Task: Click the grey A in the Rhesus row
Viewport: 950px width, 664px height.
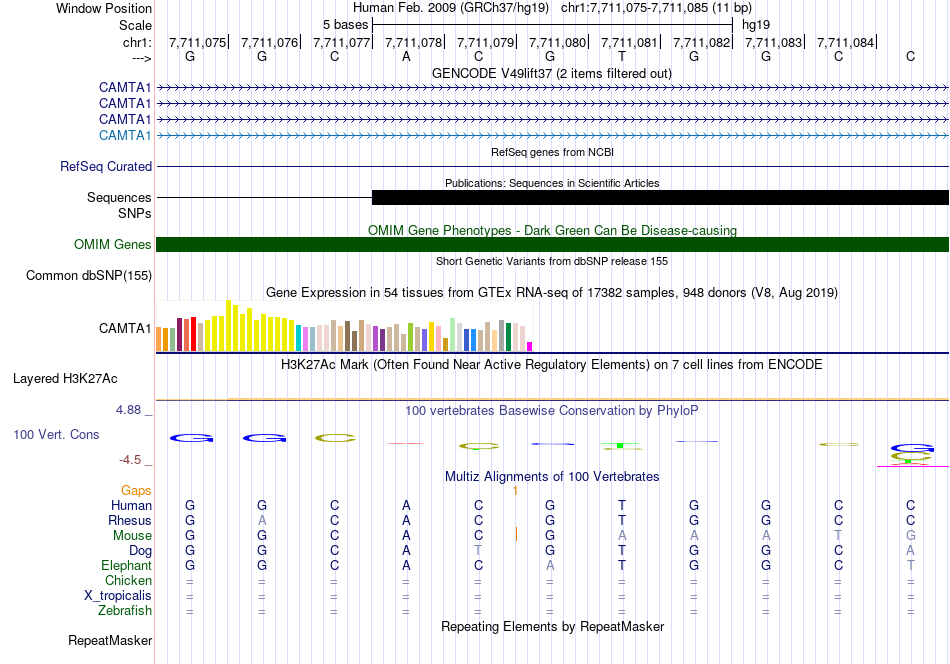Action: 262,520
